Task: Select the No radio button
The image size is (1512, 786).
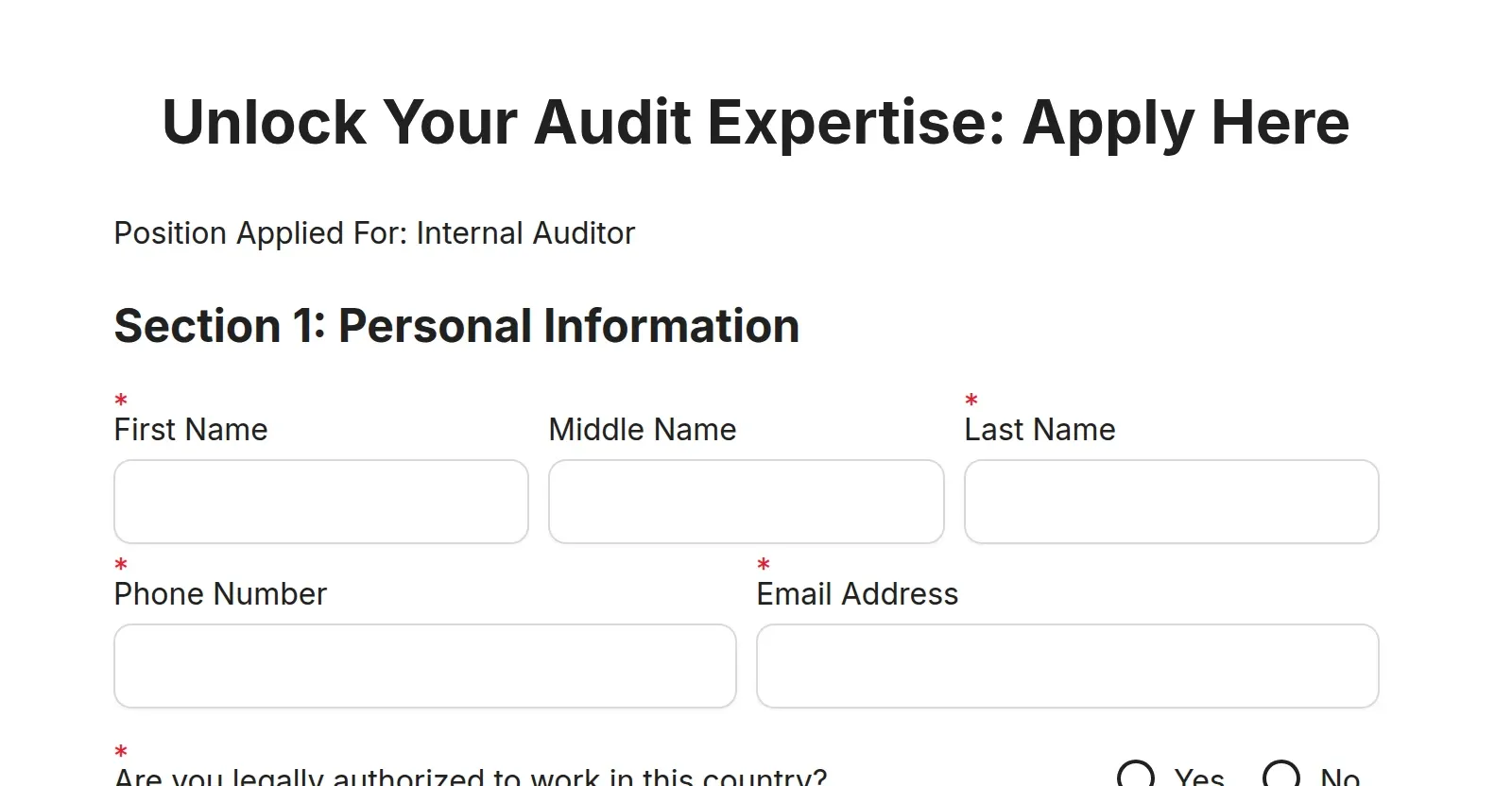Action: (1281, 776)
